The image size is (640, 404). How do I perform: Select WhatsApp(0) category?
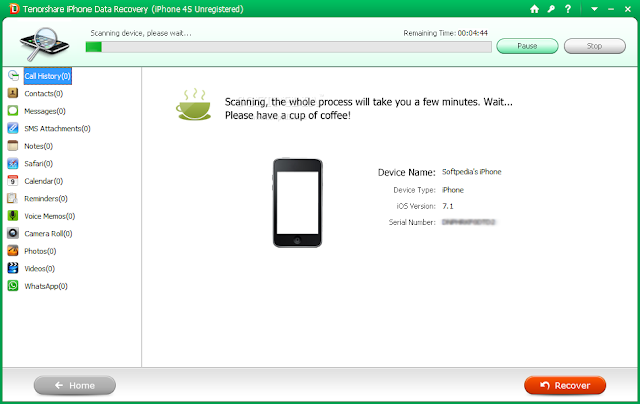(46, 286)
